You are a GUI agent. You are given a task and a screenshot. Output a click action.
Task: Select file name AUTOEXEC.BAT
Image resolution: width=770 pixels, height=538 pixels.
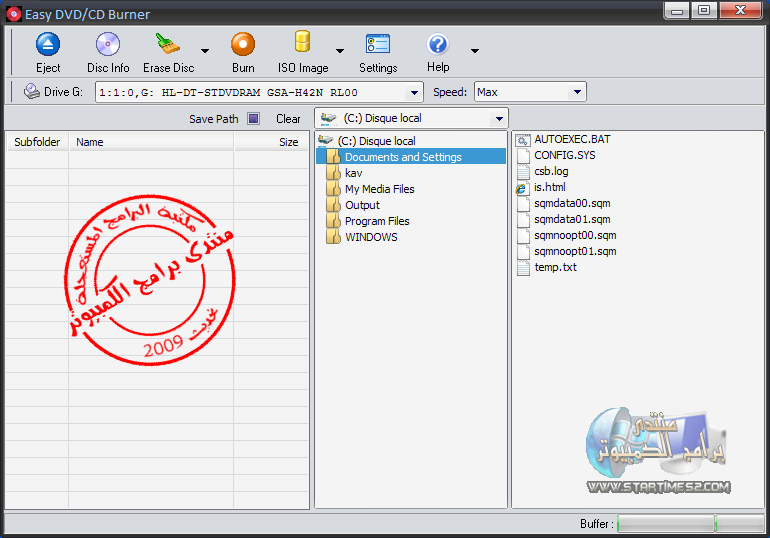[x=572, y=139]
